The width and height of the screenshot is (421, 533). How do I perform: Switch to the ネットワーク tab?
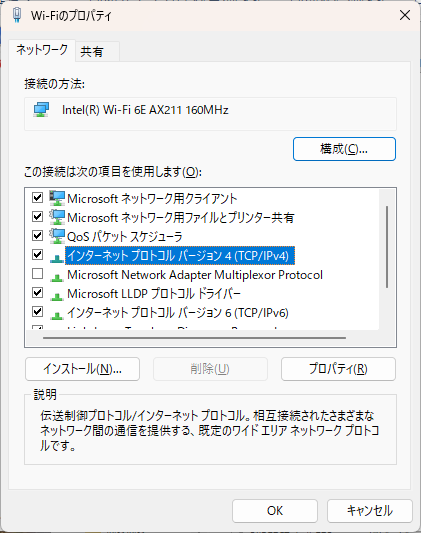[42, 50]
